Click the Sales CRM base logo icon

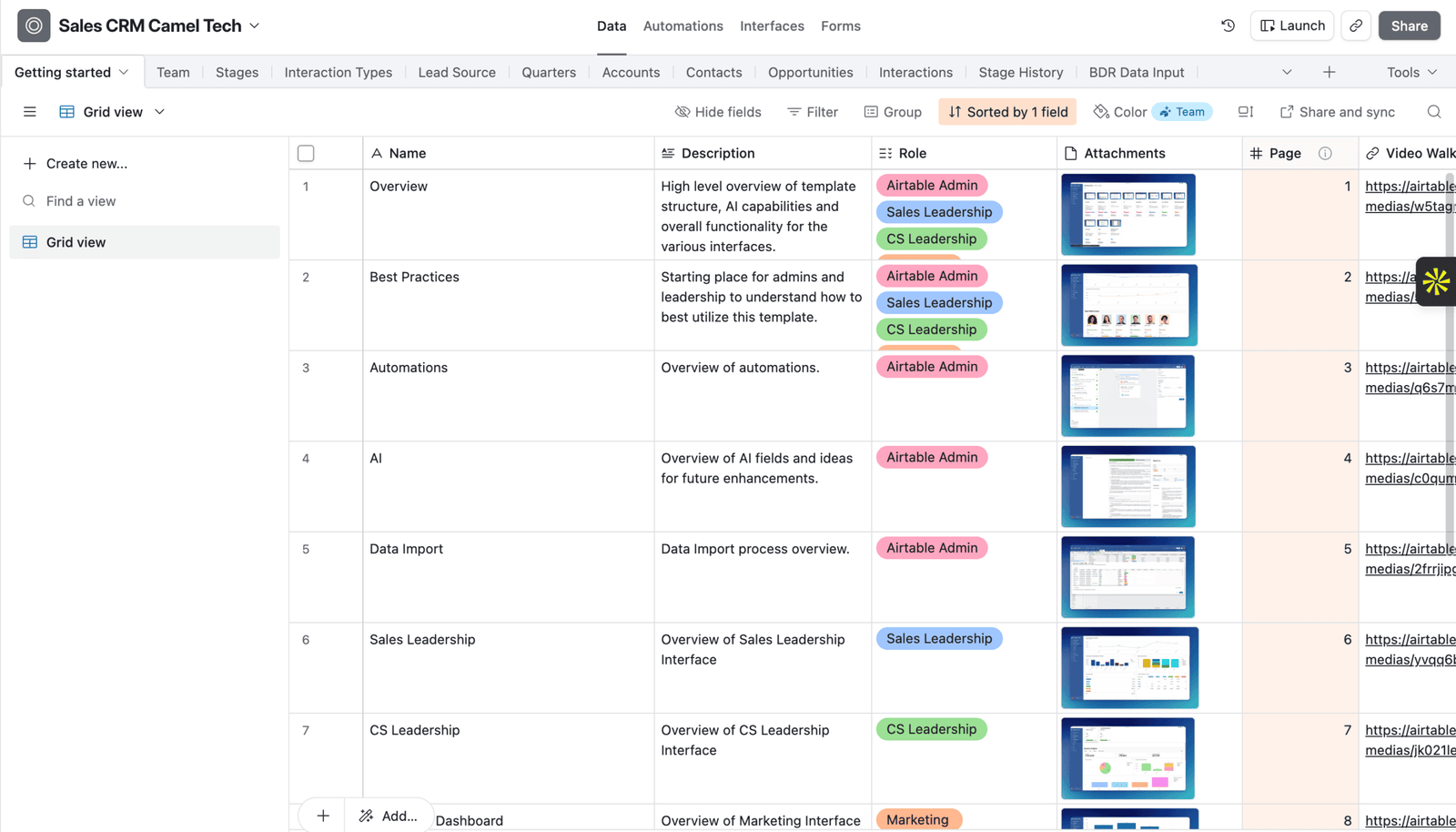coord(34,25)
